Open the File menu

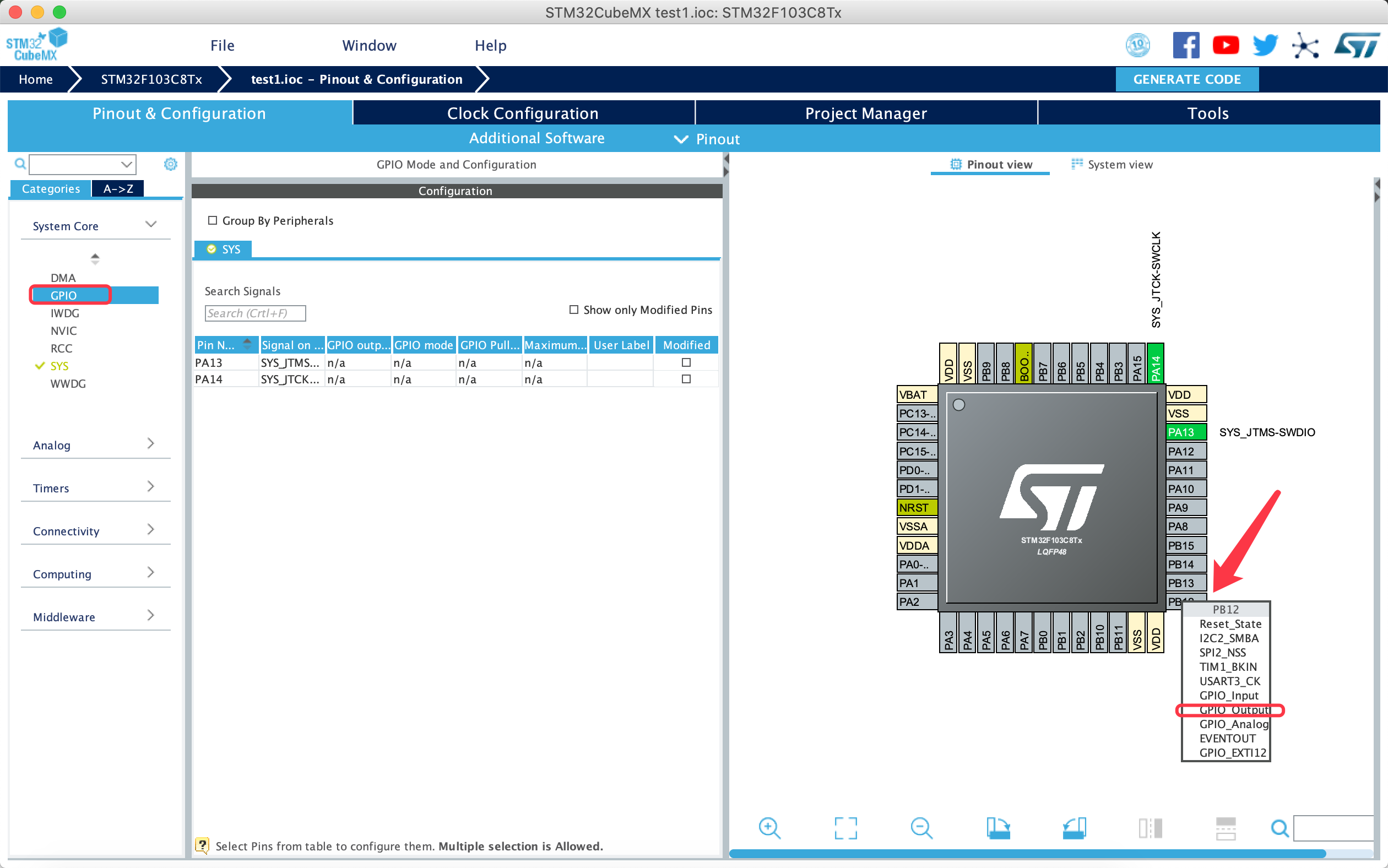(223, 45)
